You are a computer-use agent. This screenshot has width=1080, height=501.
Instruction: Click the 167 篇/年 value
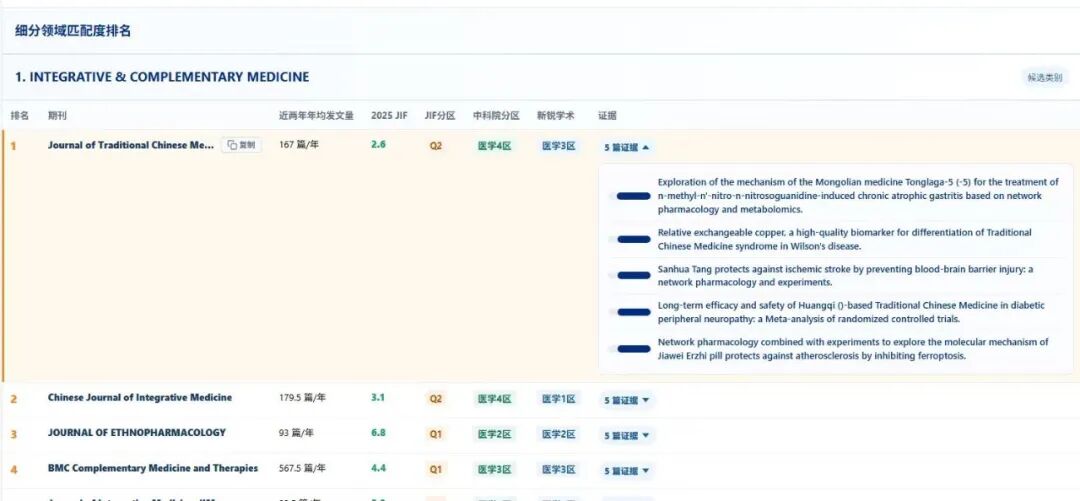[299, 145]
